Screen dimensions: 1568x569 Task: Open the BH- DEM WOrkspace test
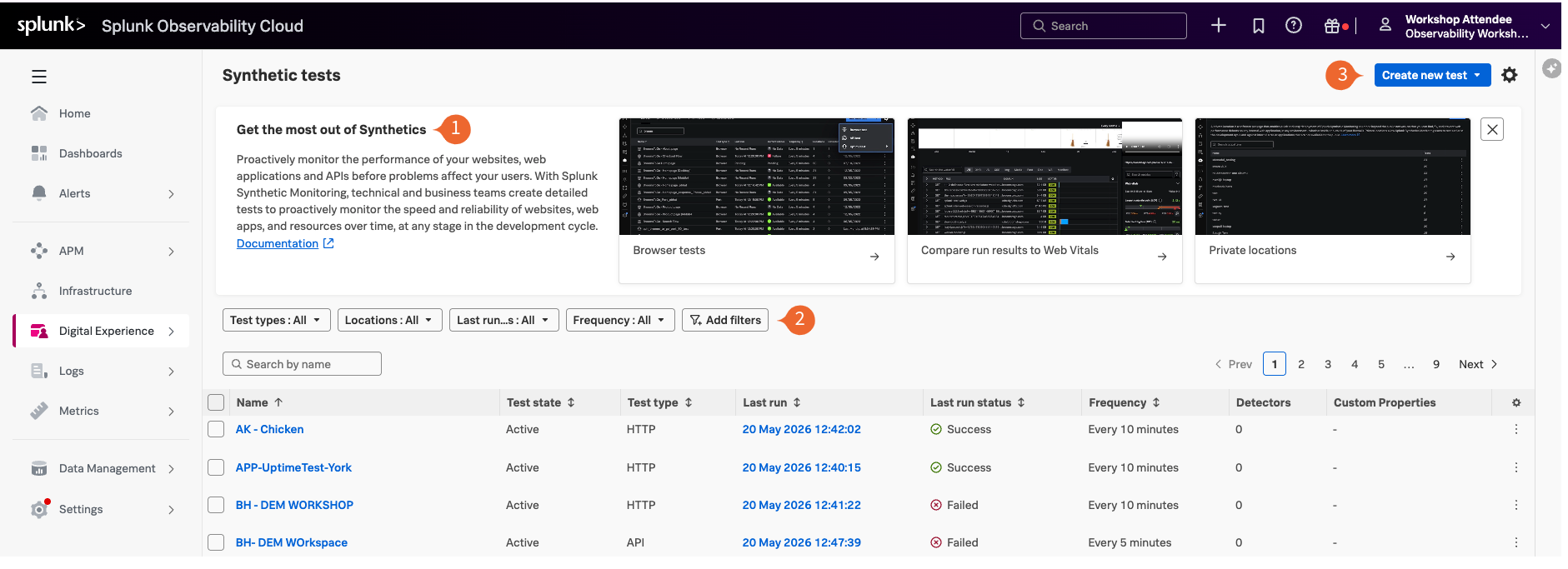292,542
